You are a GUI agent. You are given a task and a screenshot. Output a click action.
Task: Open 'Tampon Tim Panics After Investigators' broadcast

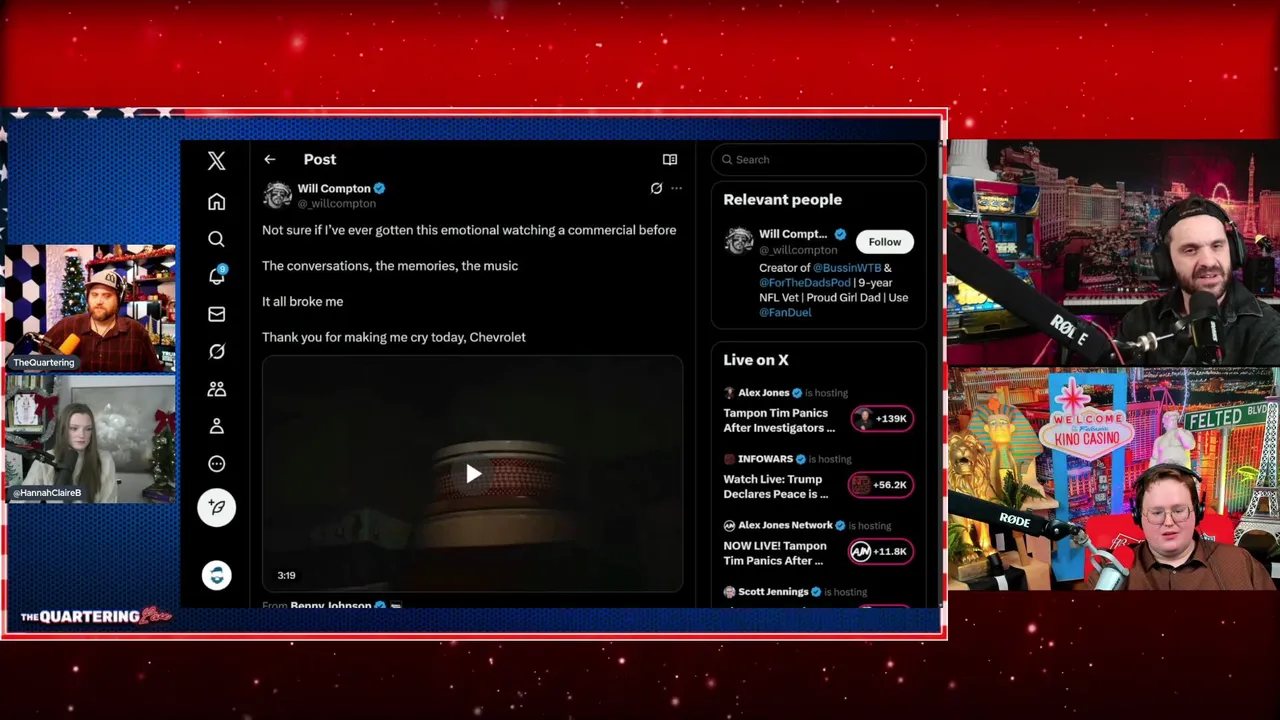[779, 420]
